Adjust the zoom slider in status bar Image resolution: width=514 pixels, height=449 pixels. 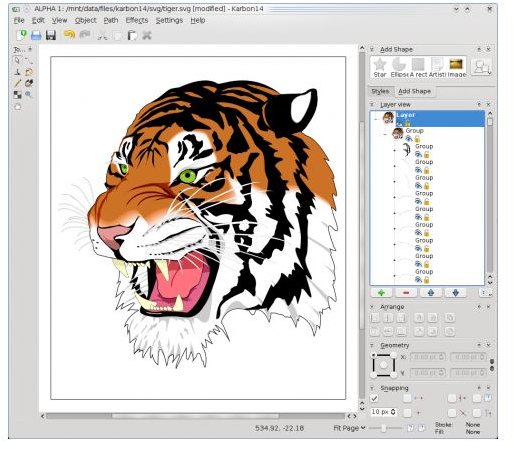point(384,428)
